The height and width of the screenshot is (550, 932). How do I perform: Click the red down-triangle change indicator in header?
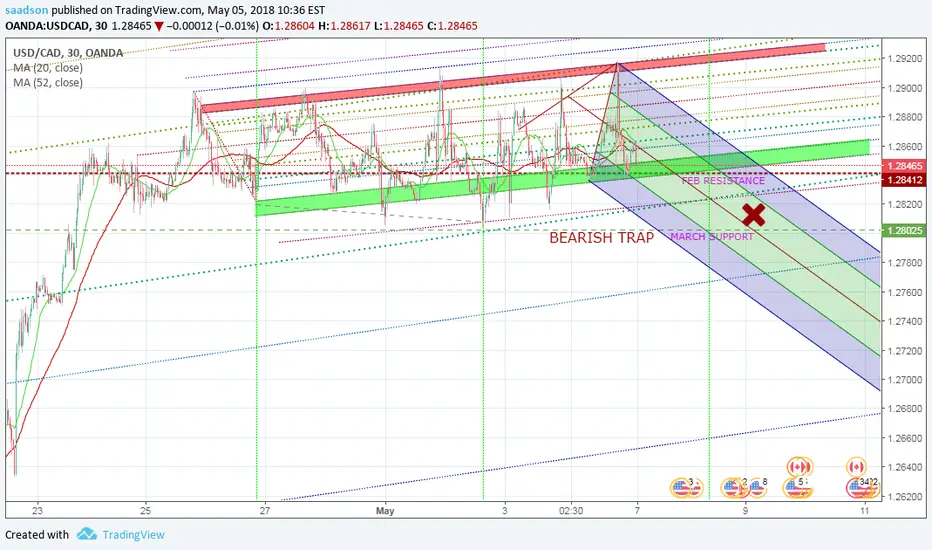(158, 26)
